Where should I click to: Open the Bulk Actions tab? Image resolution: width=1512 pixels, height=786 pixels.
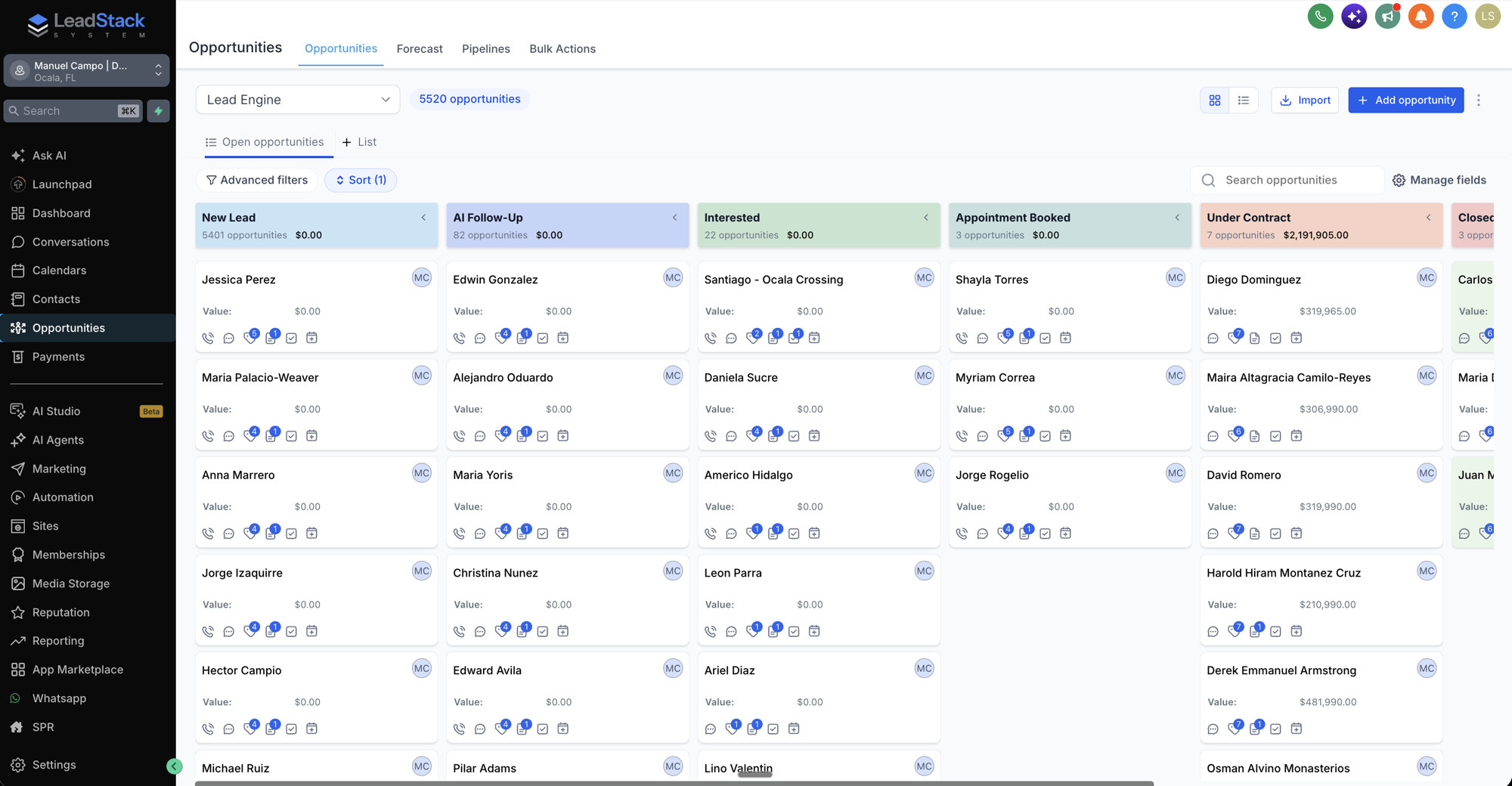(562, 48)
